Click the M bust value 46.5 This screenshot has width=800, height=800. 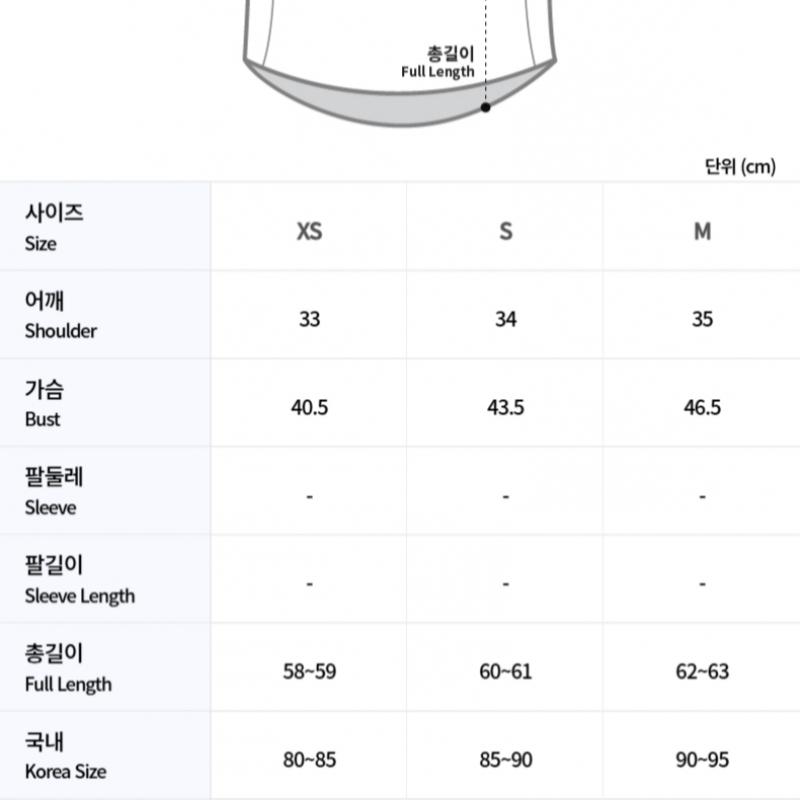(x=702, y=407)
